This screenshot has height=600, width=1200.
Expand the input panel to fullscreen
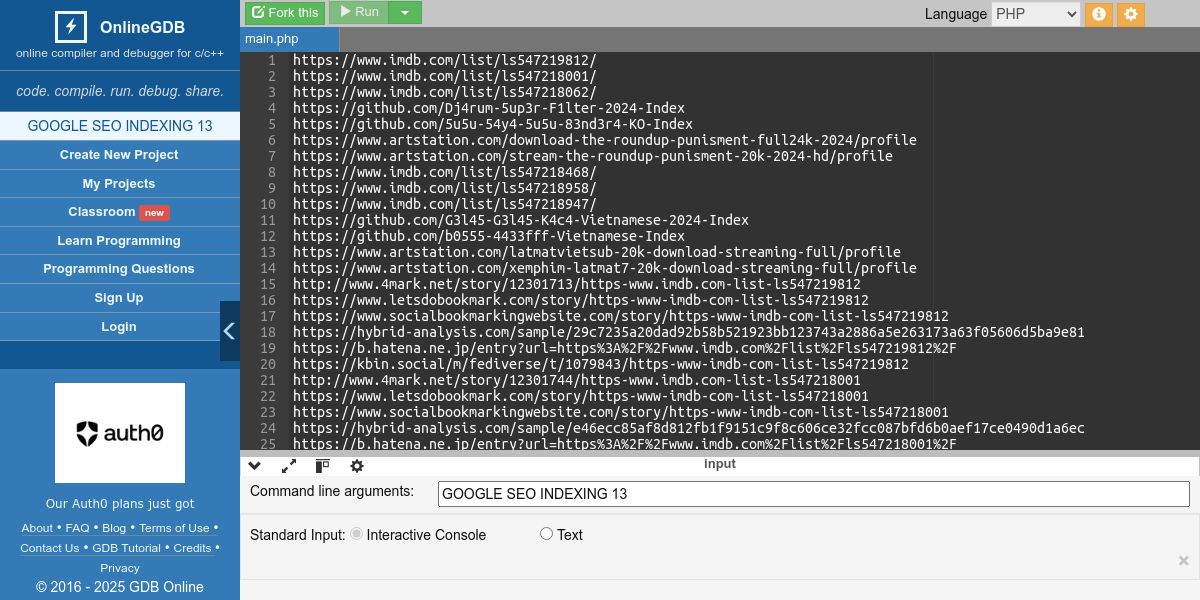(289, 466)
